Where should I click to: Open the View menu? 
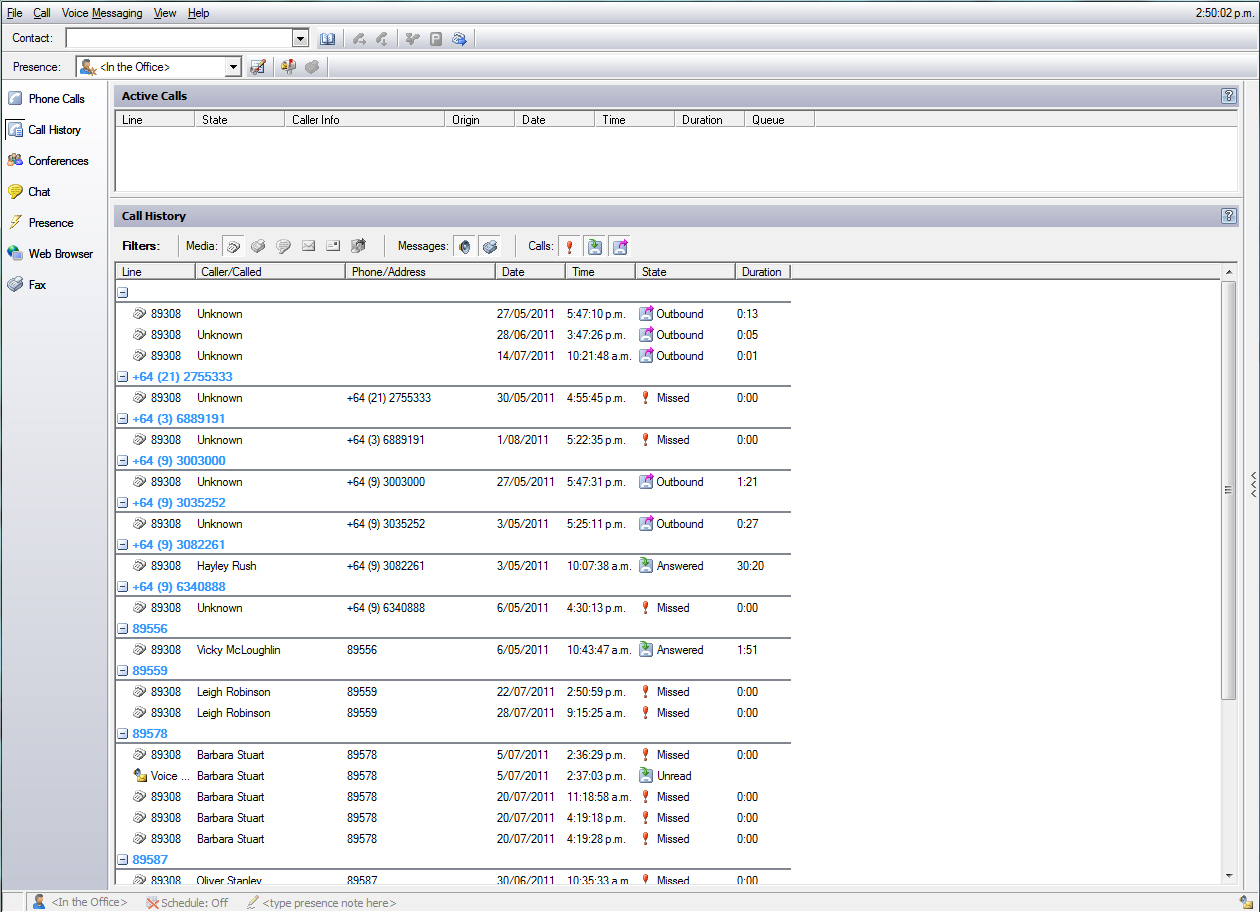(165, 13)
